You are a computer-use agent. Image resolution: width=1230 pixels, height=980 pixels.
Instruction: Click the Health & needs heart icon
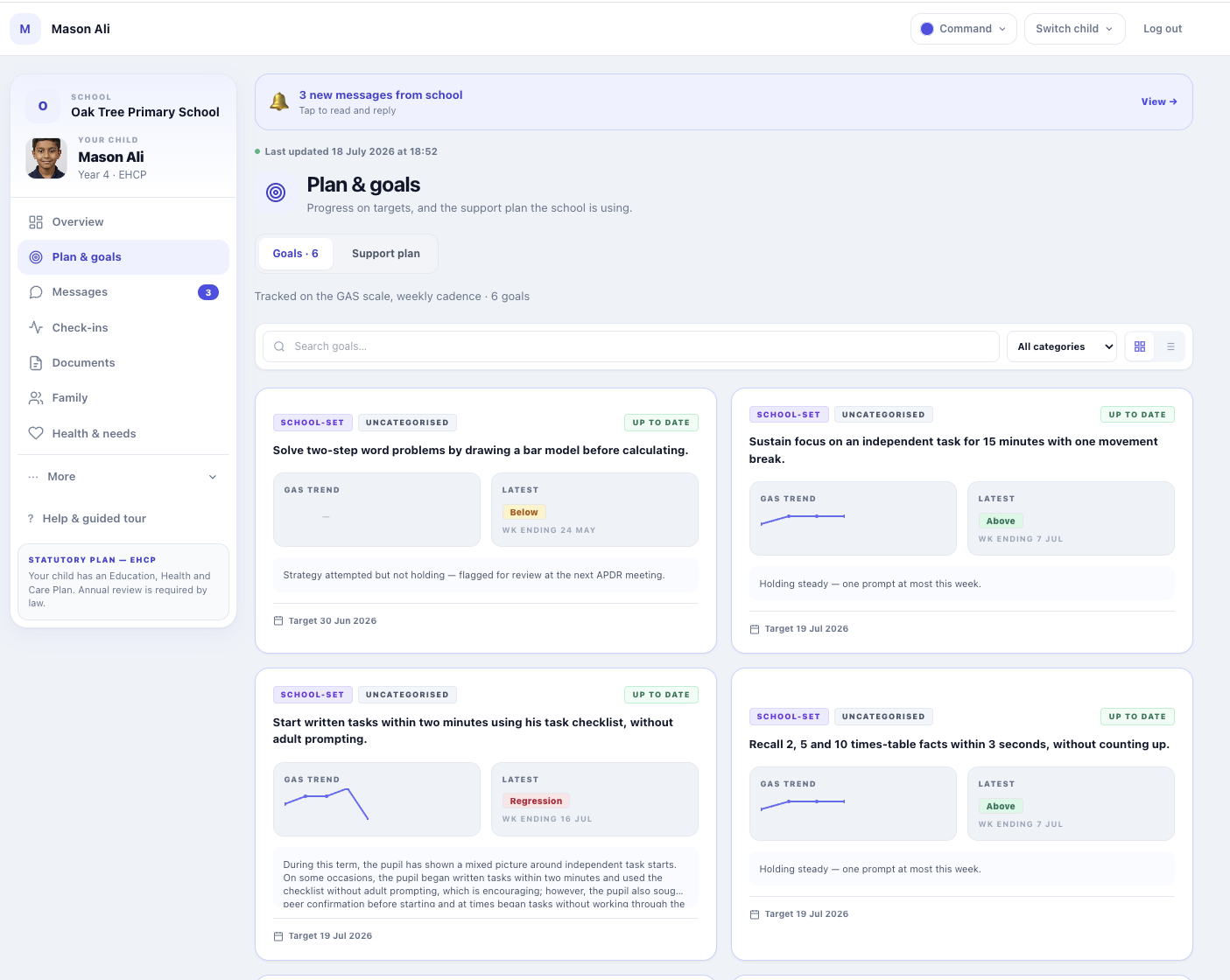click(x=36, y=433)
